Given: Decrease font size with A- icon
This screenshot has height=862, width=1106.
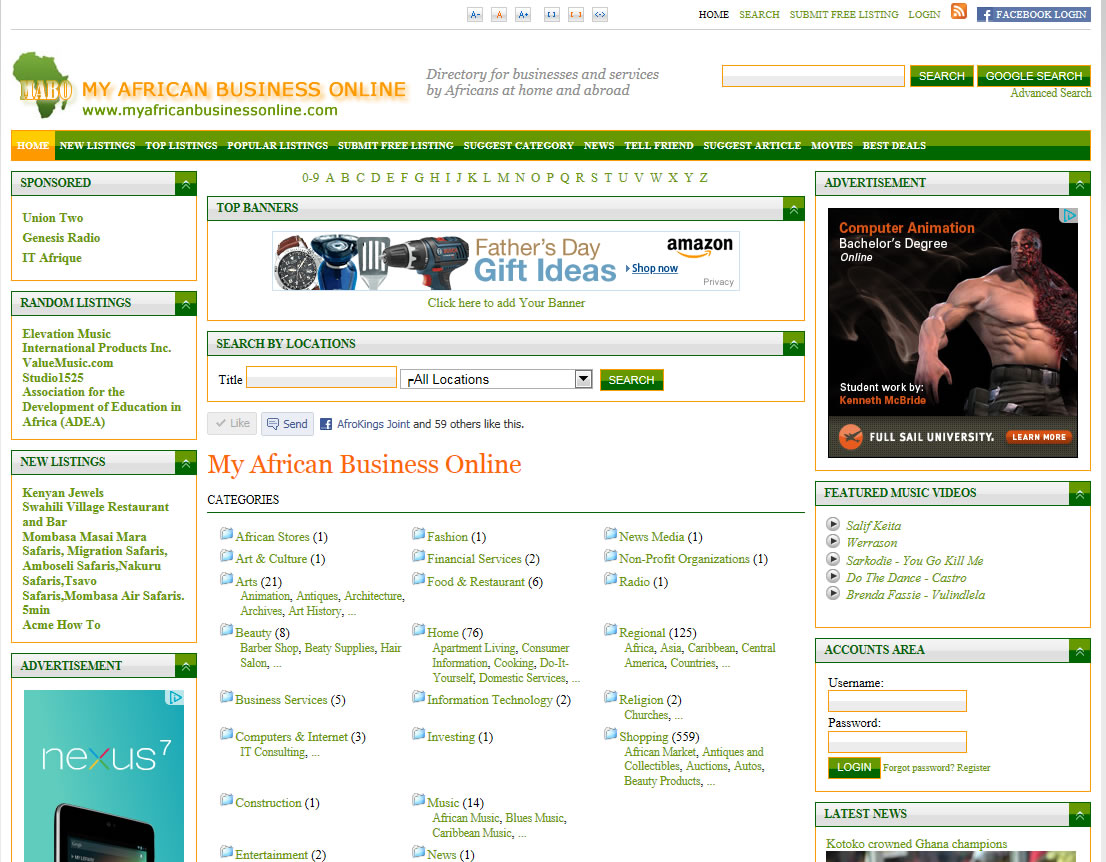Looking at the screenshot, I should tap(475, 14).
